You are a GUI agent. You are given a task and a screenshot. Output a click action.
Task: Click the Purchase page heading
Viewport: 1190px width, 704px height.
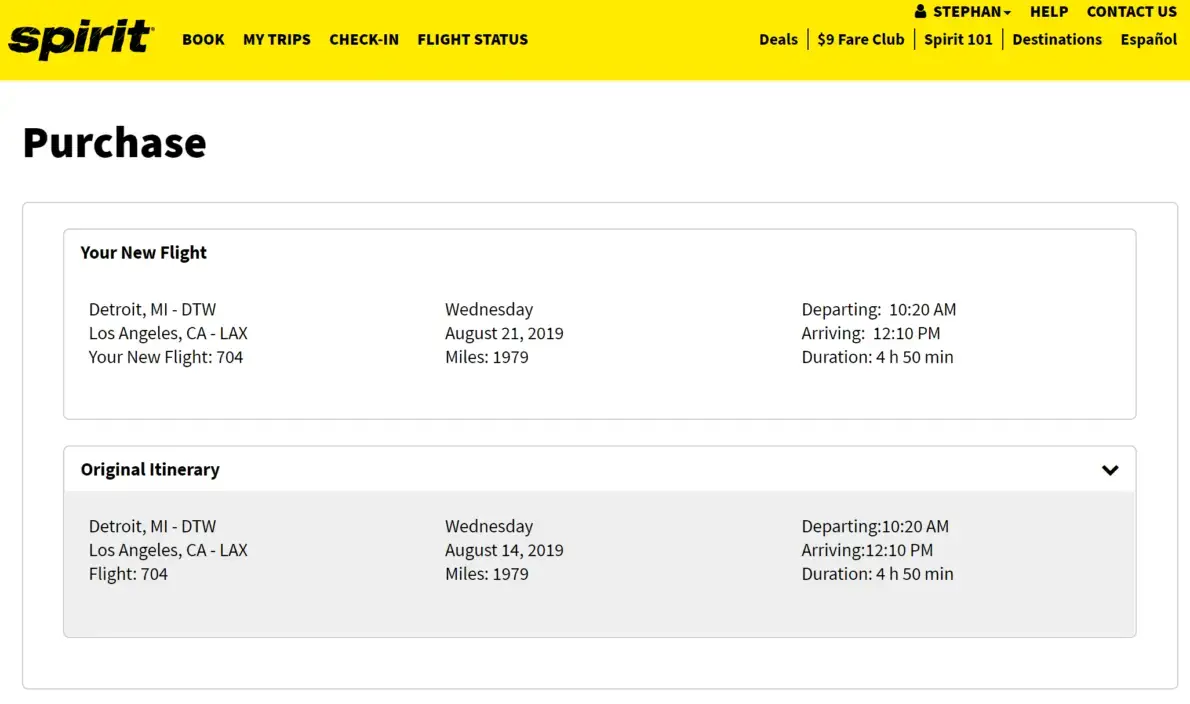[x=115, y=142]
